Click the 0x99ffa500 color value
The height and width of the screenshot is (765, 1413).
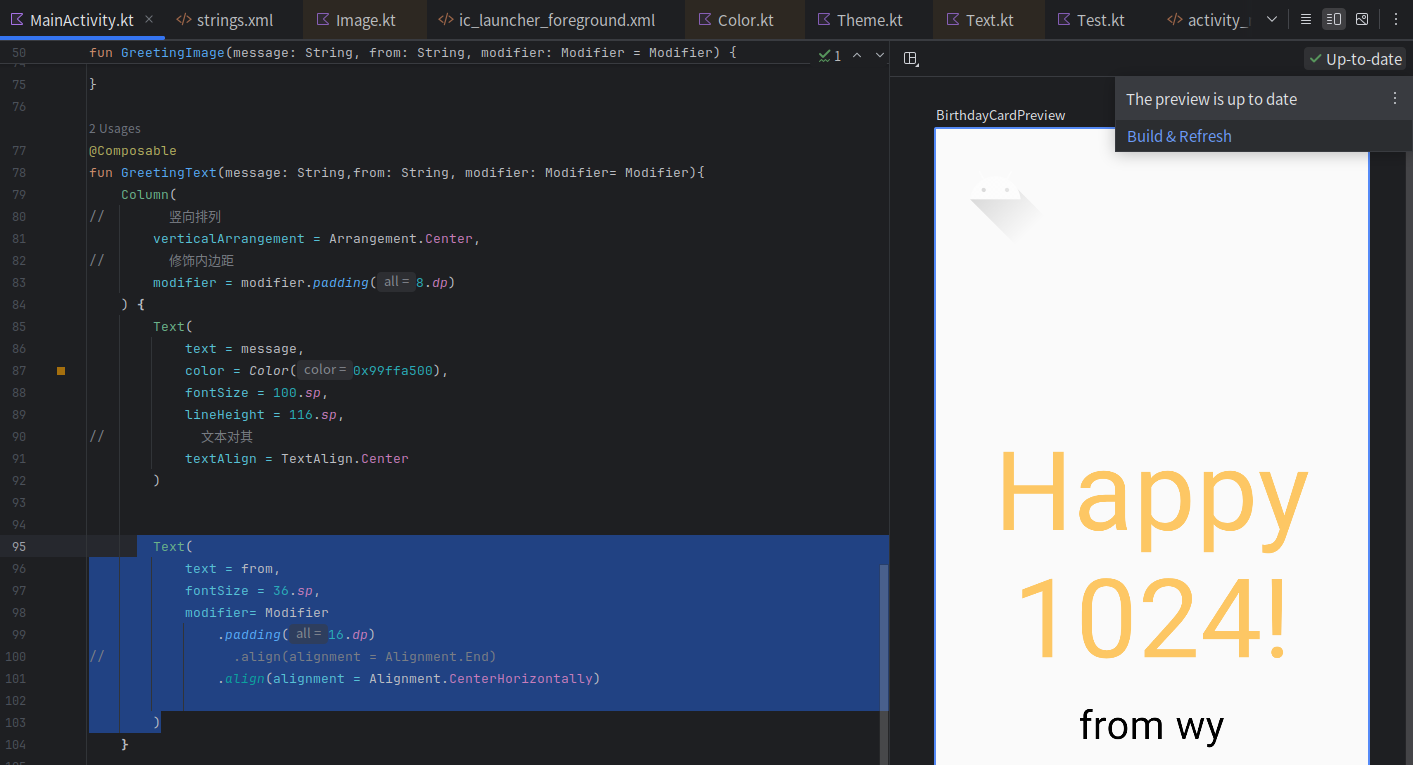pos(393,371)
